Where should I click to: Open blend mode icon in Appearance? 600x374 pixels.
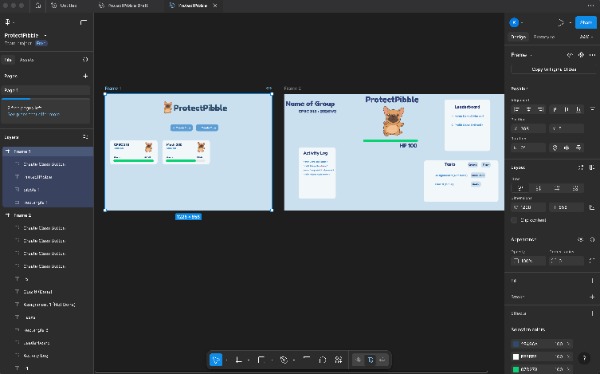(592, 240)
